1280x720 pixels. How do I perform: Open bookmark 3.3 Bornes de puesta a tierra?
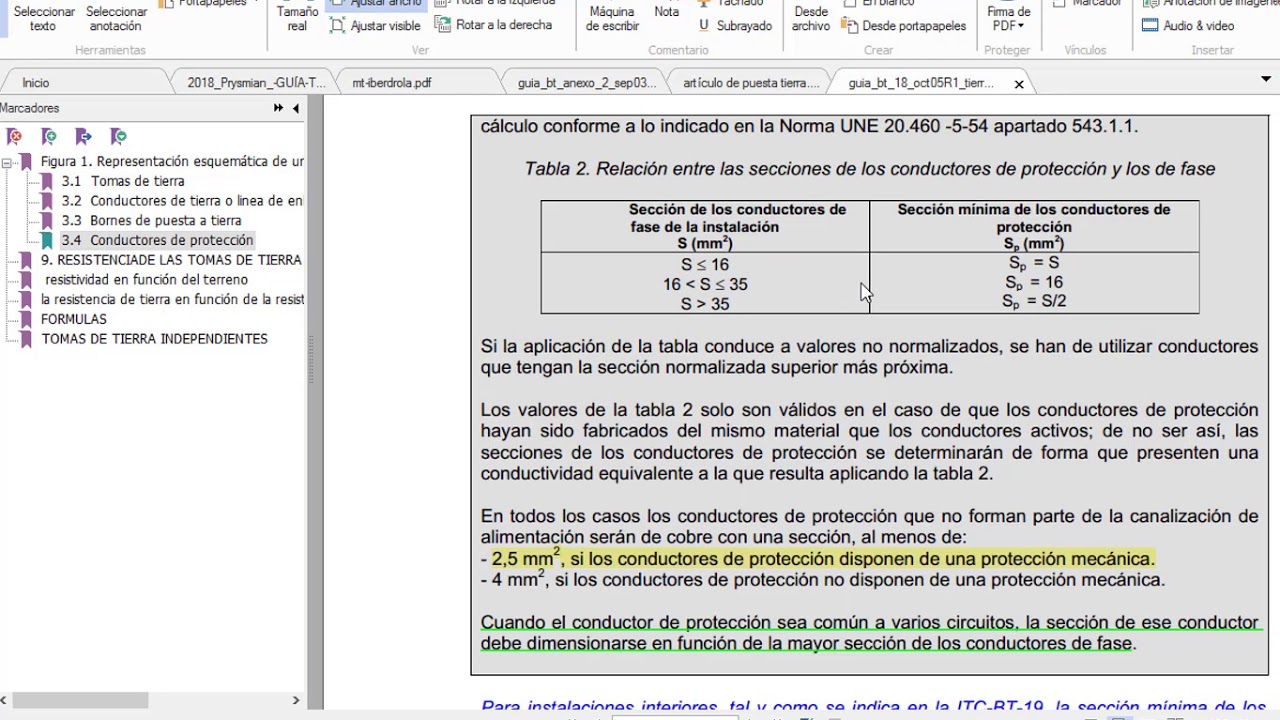coord(151,221)
